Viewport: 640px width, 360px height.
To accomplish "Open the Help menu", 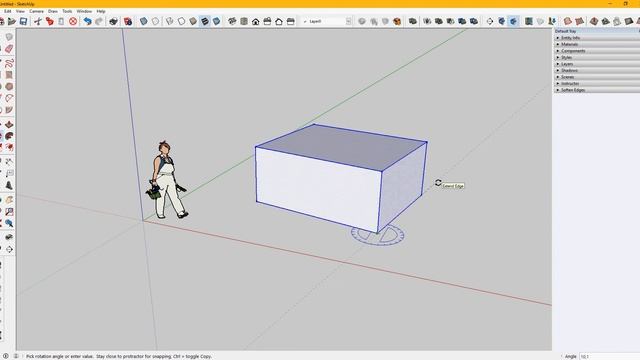I will click(x=101, y=11).
